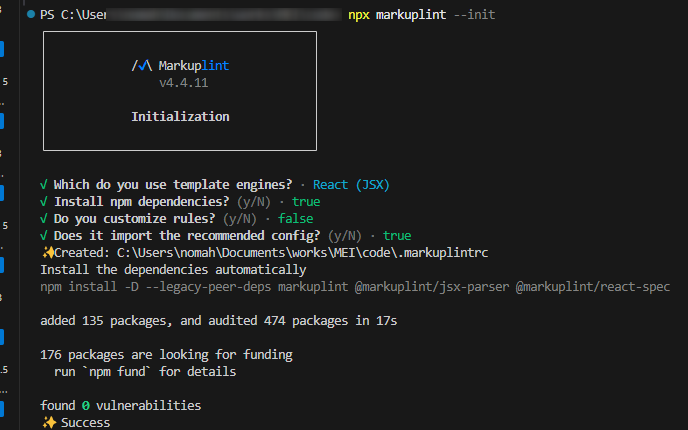Screen dimensions: 688x430
Task: Click the blue command decoration dot beside PS prompt
Action: pyautogui.click(x=31, y=14)
